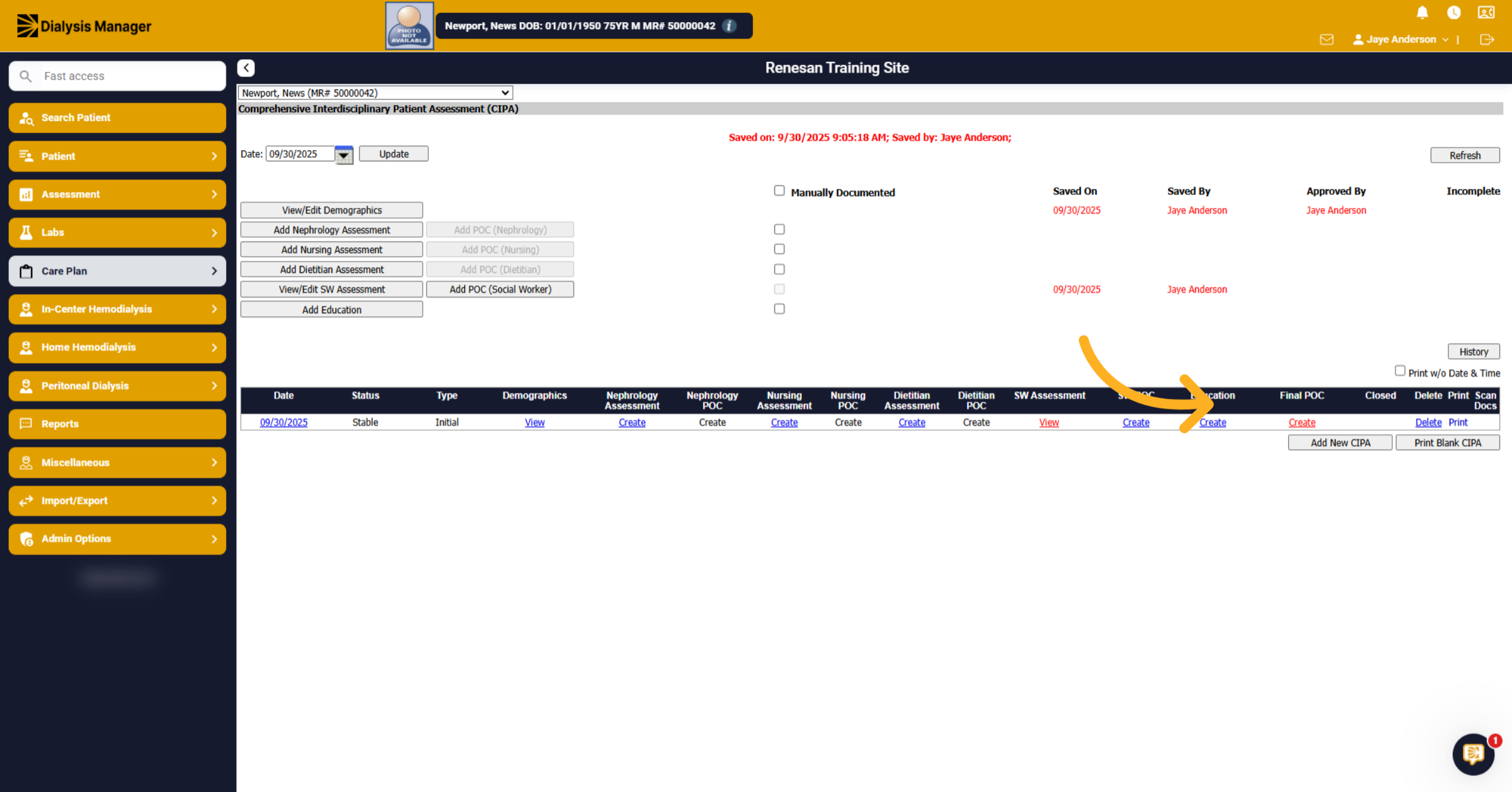Image resolution: width=1512 pixels, height=792 pixels.
Task: Click the Refresh button
Action: [1465, 156]
